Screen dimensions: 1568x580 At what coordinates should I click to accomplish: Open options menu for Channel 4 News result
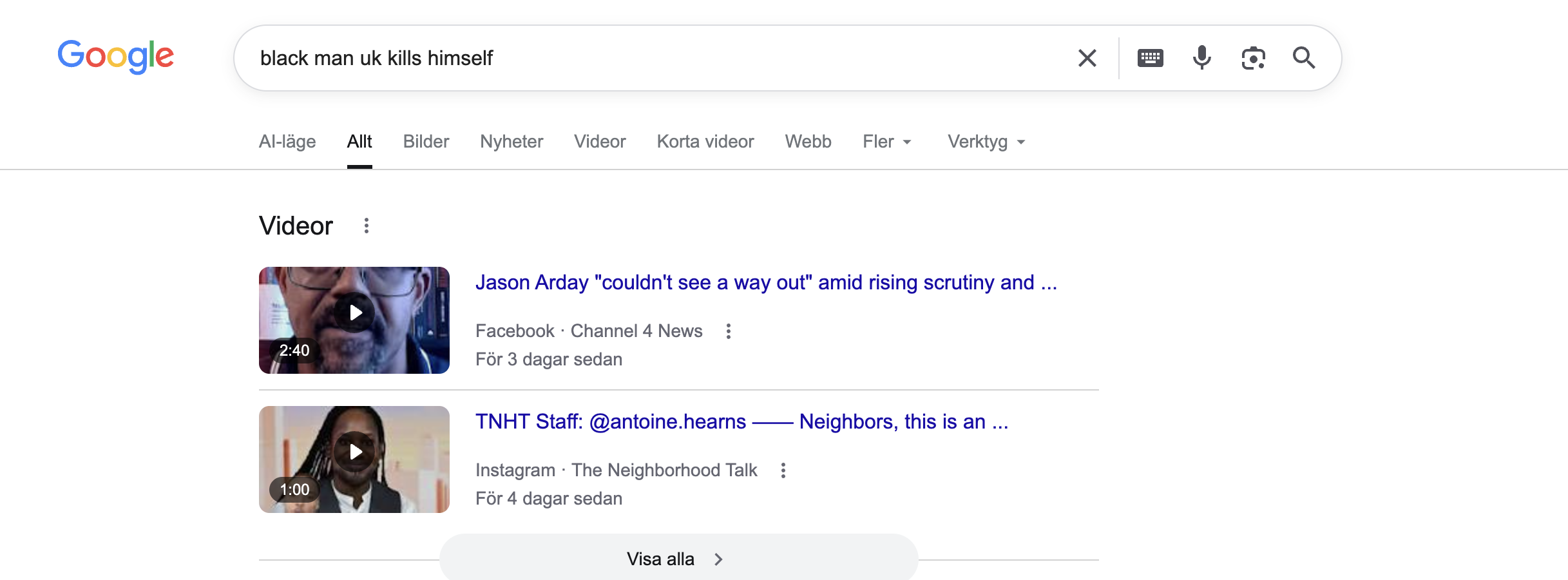(729, 331)
